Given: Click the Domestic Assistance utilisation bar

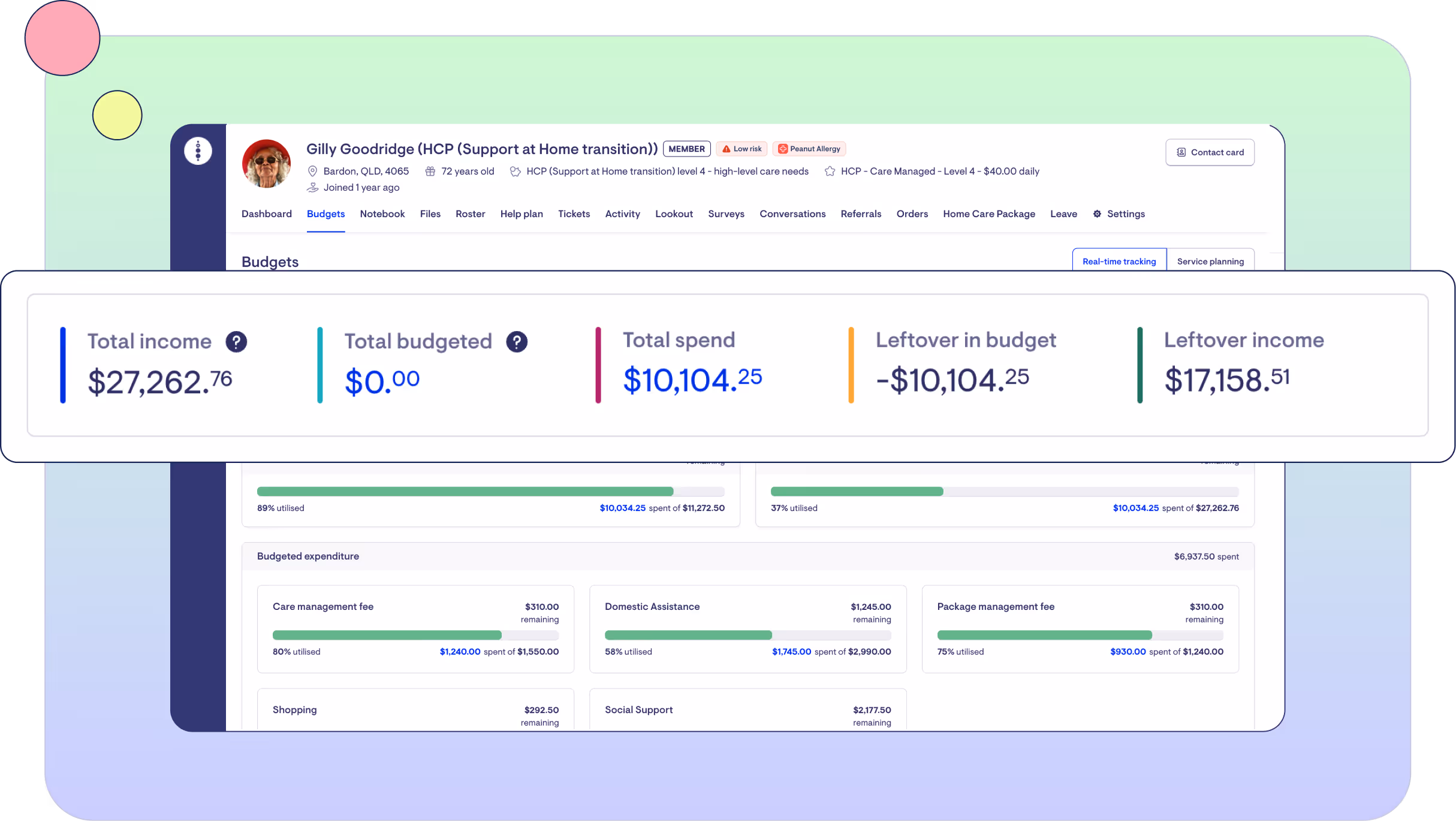Looking at the screenshot, I should pos(747,635).
